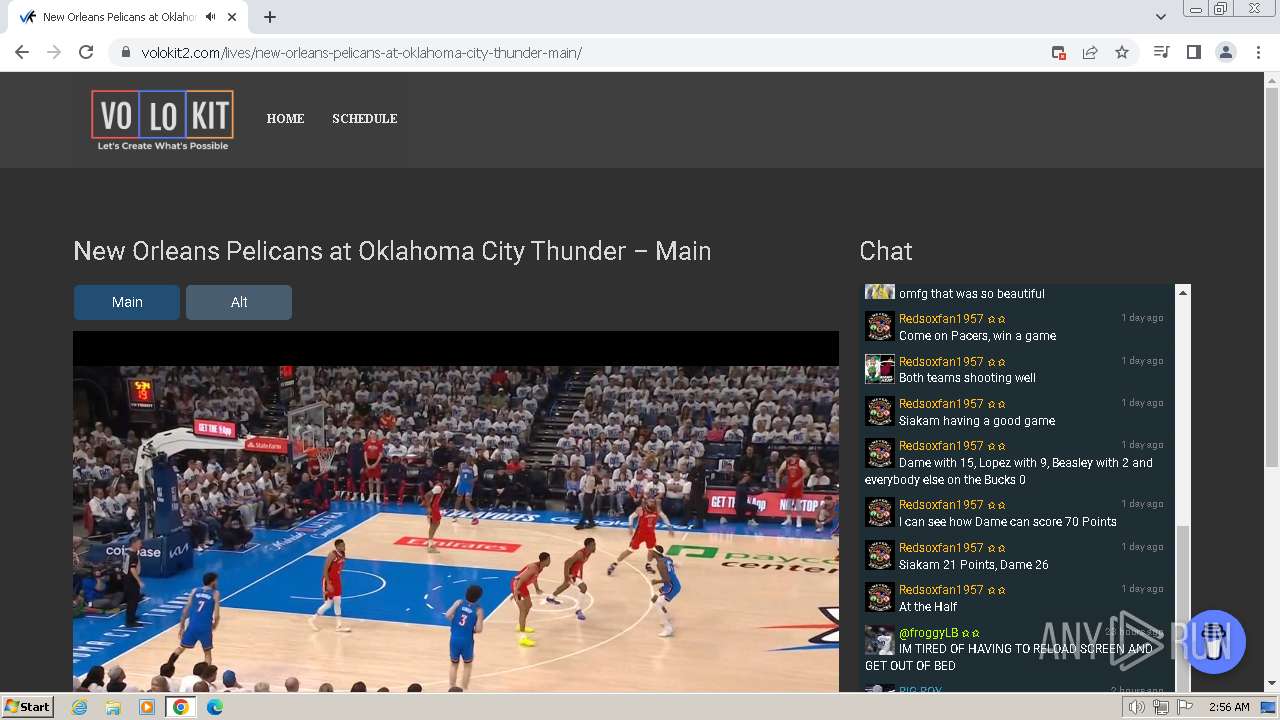Click the page title heading text

[x=392, y=251]
